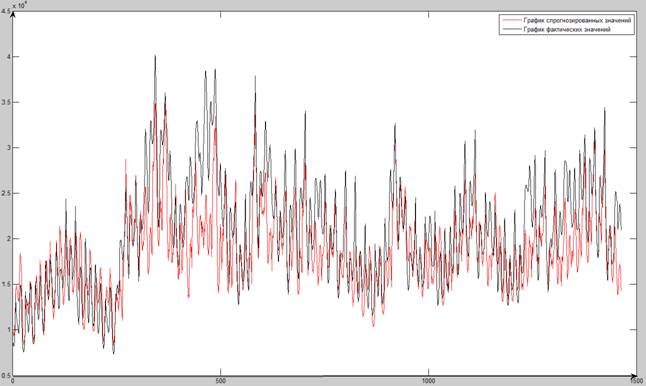Click the black line sample in legend

[x=511, y=29]
